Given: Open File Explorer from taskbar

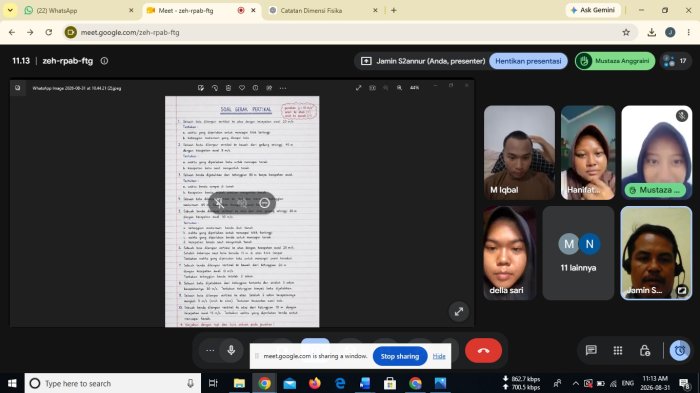Looking at the screenshot, I should [239, 383].
